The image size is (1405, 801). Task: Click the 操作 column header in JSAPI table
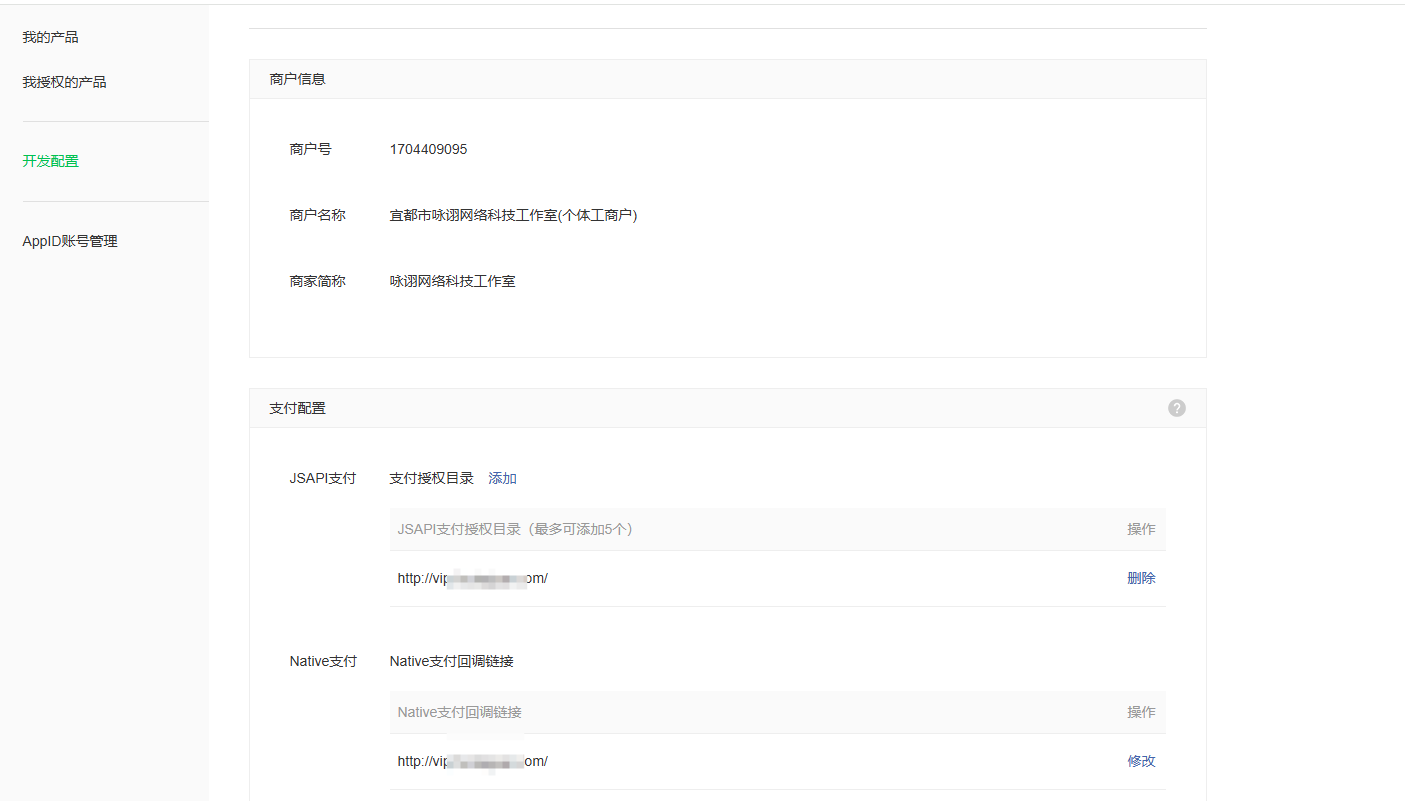pos(1141,529)
